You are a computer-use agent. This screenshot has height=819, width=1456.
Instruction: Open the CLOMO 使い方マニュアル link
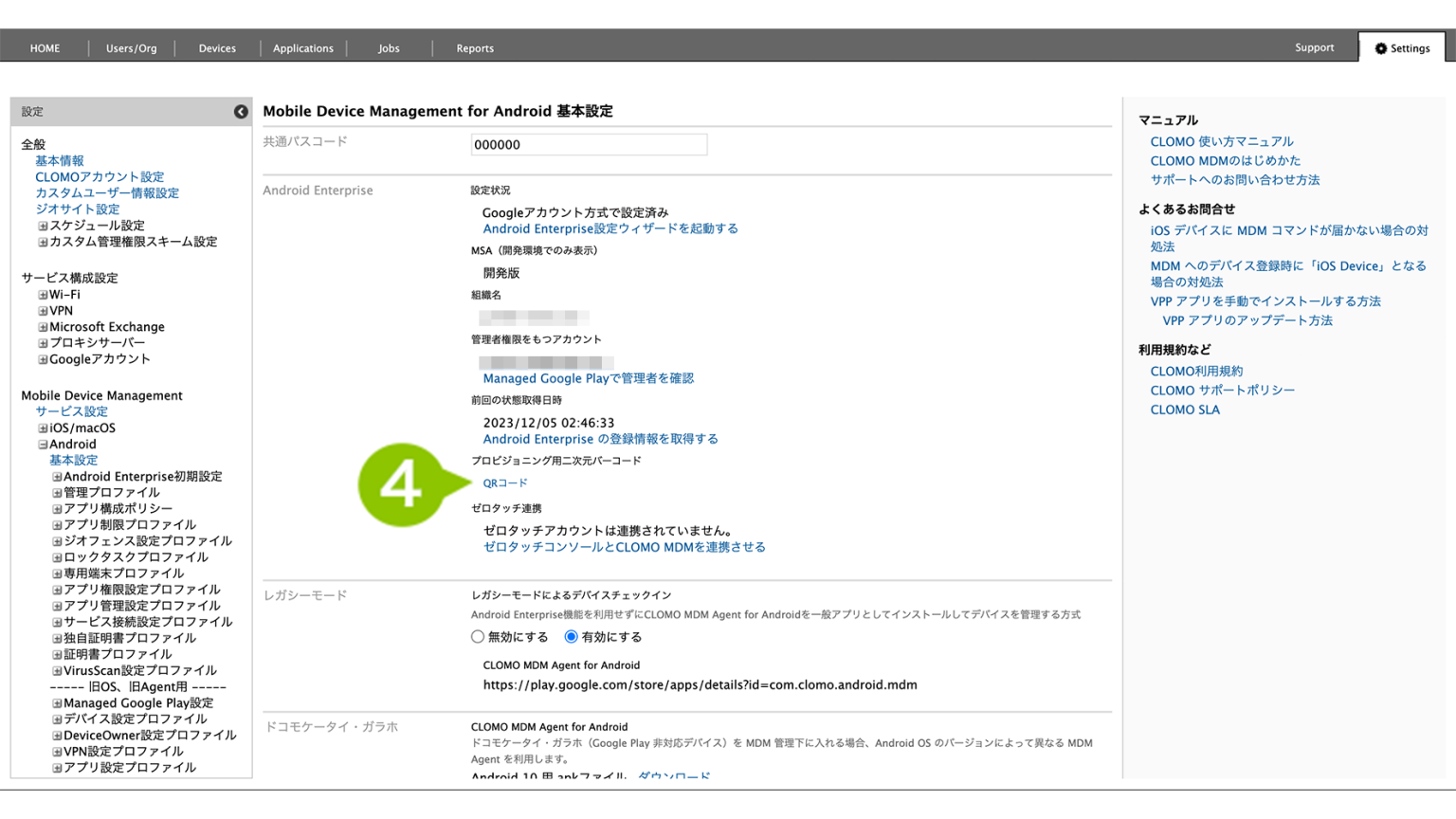(1221, 141)
